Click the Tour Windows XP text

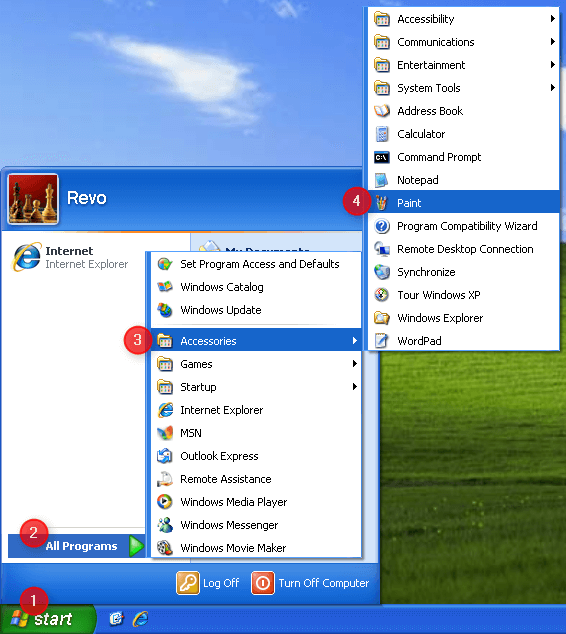tap(439, 295)
